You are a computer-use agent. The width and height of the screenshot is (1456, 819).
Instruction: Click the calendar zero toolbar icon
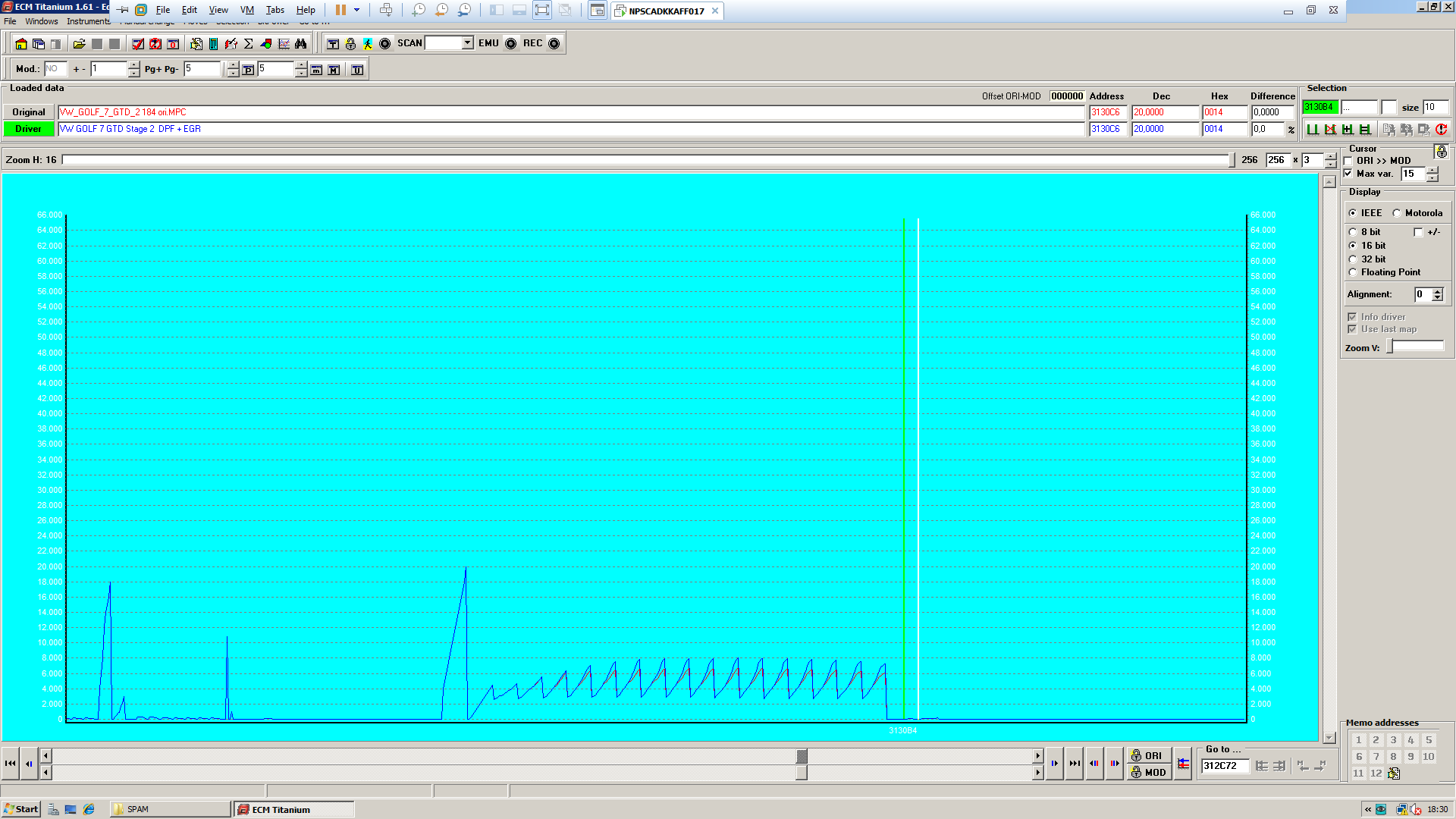pos(173,44)
